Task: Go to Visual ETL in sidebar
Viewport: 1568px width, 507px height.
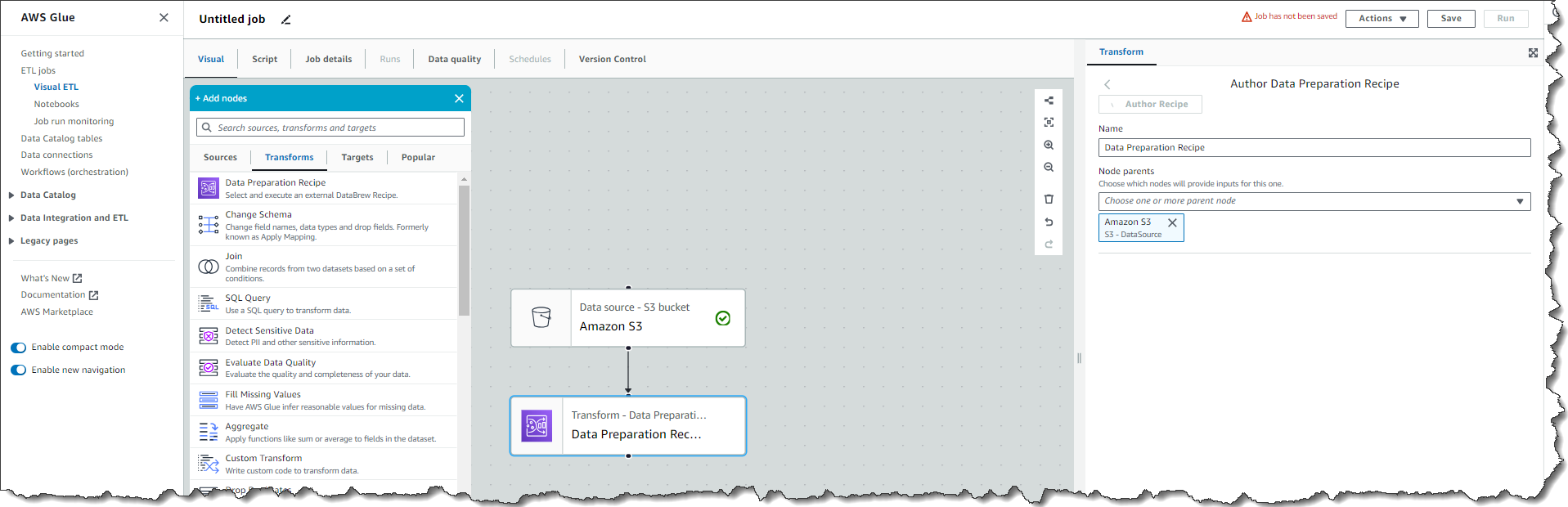Action: point(56,87)
